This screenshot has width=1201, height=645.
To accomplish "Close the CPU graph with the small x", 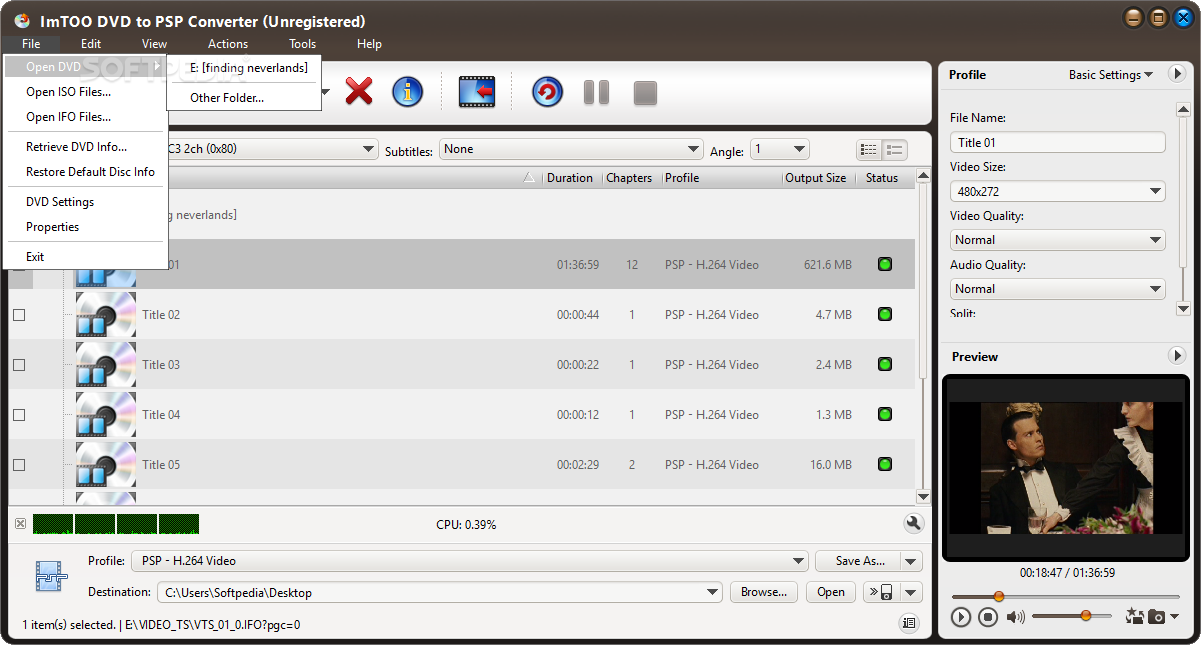I will [21, 524].
